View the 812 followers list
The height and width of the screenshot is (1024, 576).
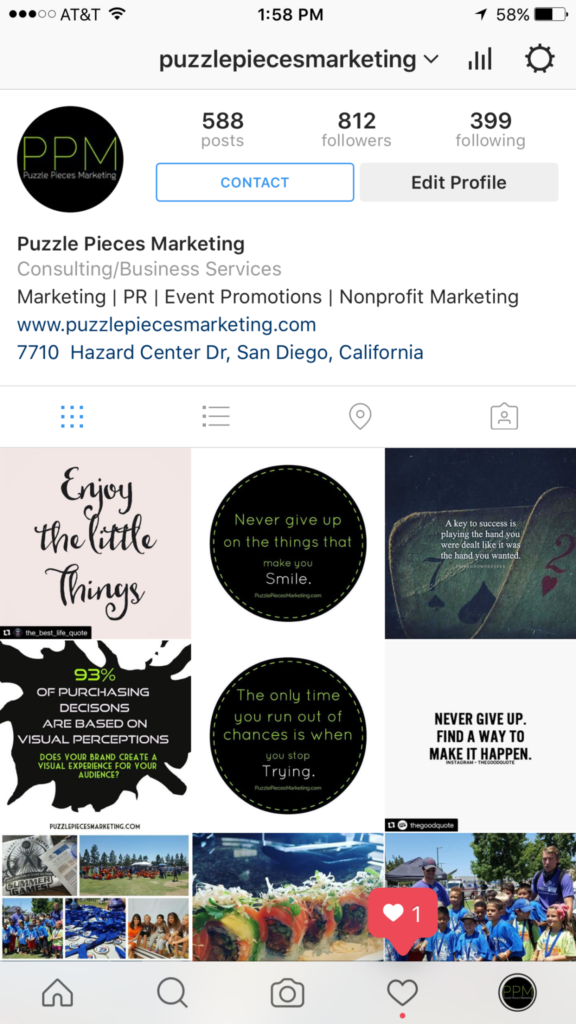pos(357,129)
